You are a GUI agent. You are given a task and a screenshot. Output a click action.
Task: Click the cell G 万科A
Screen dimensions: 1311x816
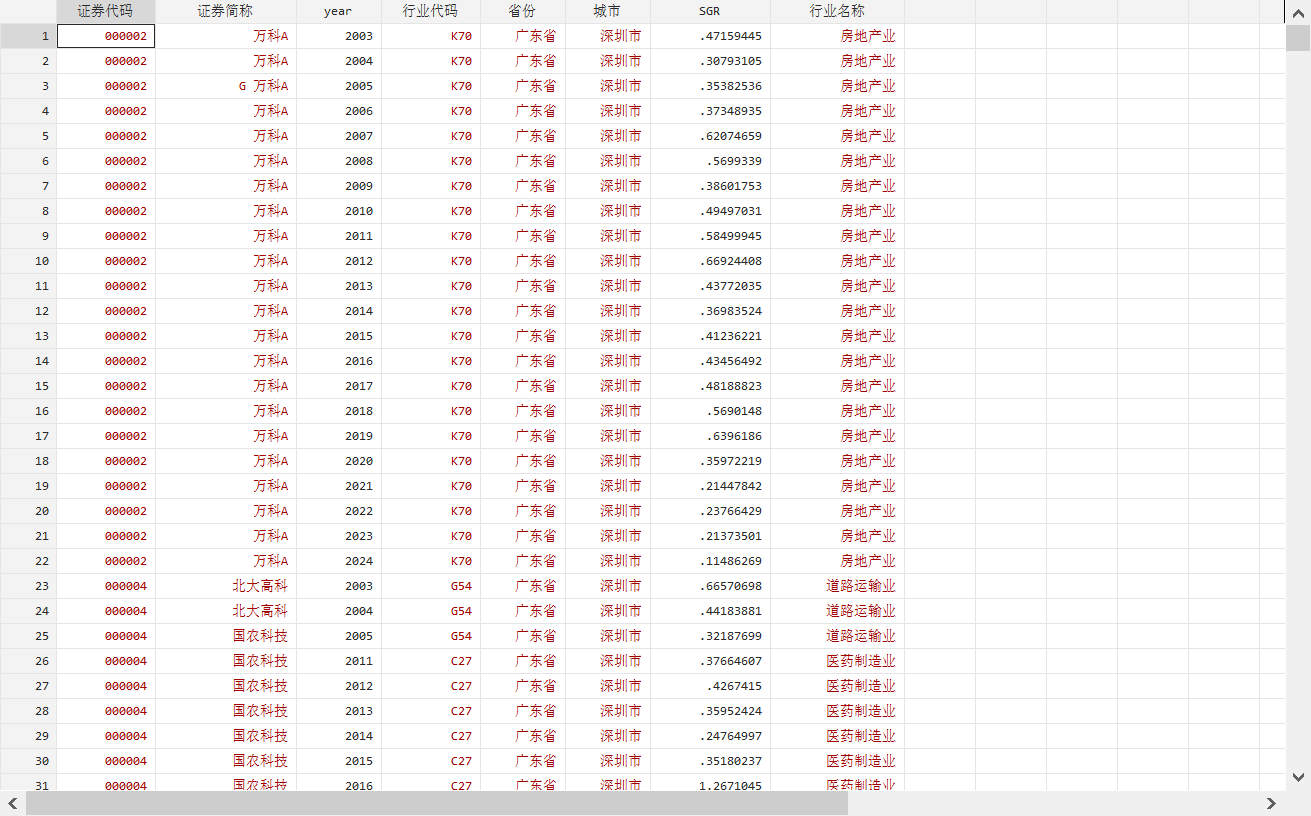tap(226, 86)
